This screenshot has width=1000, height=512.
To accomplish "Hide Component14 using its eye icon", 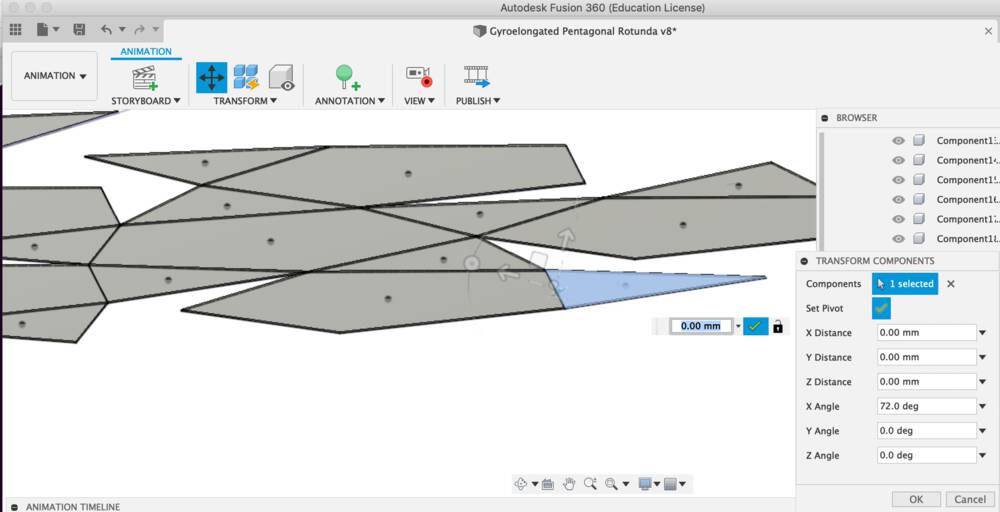I will [x=899, y=160].
